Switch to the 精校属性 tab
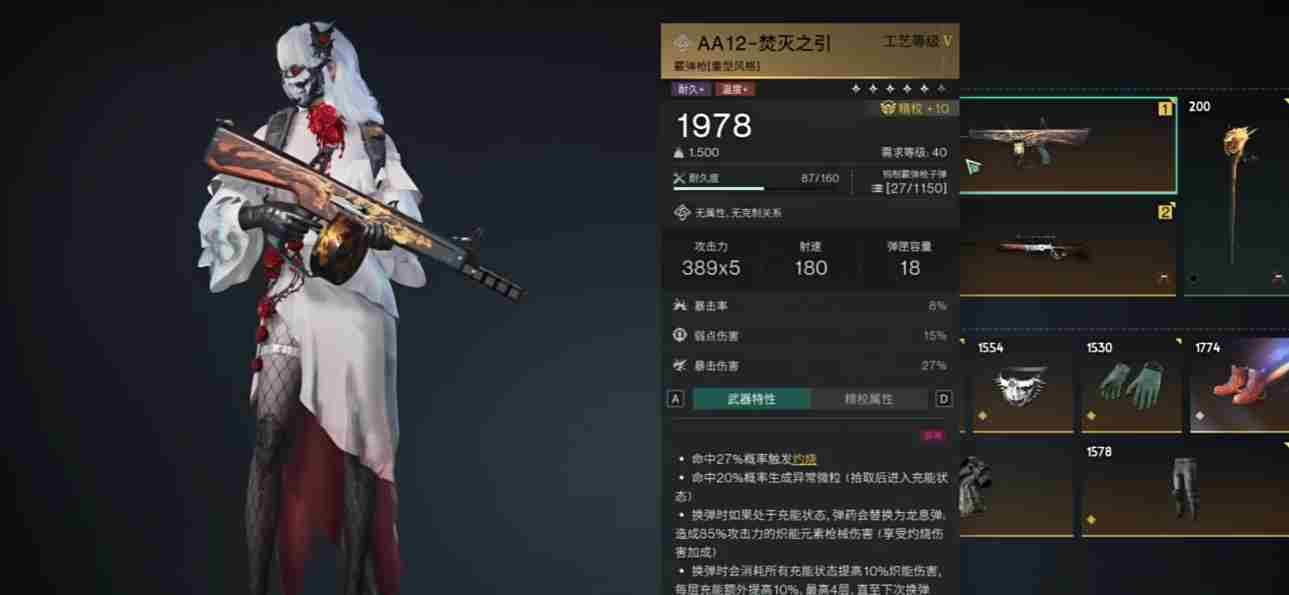 [869, 399]
